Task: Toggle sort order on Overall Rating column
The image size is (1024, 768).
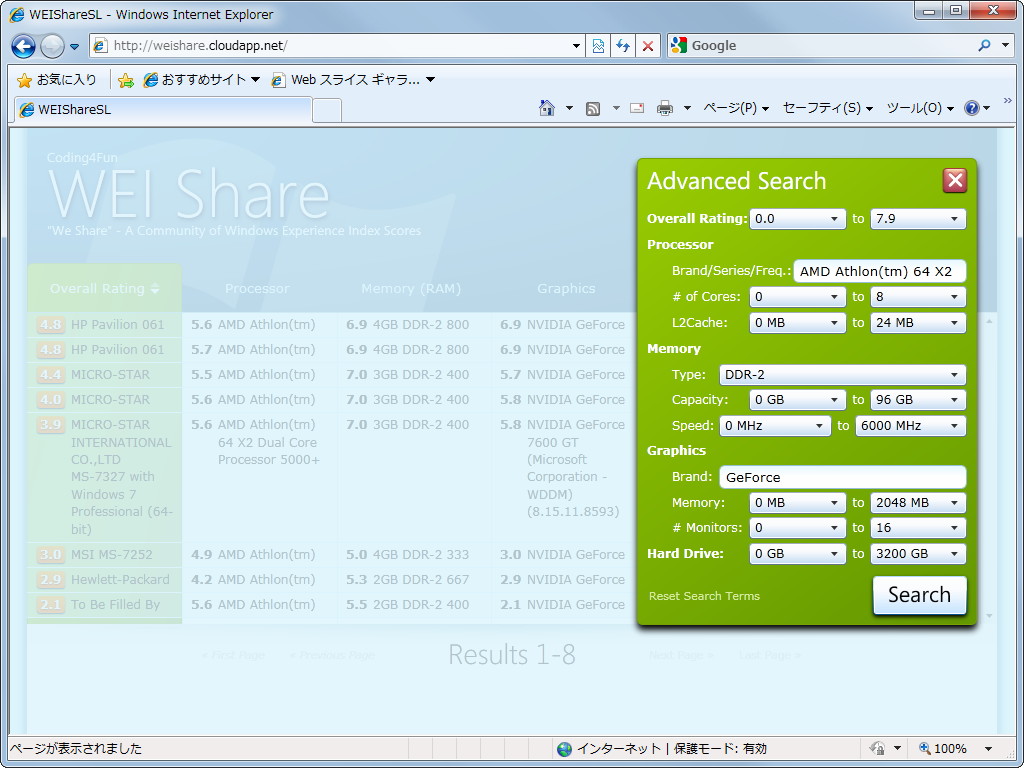Action: (104, 288)
